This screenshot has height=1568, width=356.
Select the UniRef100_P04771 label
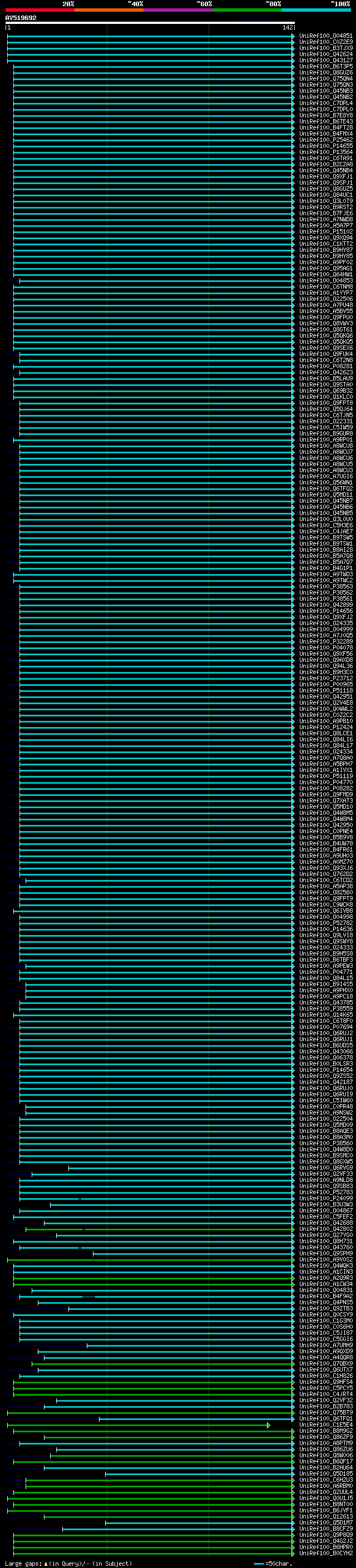pyautogui.click(x=325, y=972)
